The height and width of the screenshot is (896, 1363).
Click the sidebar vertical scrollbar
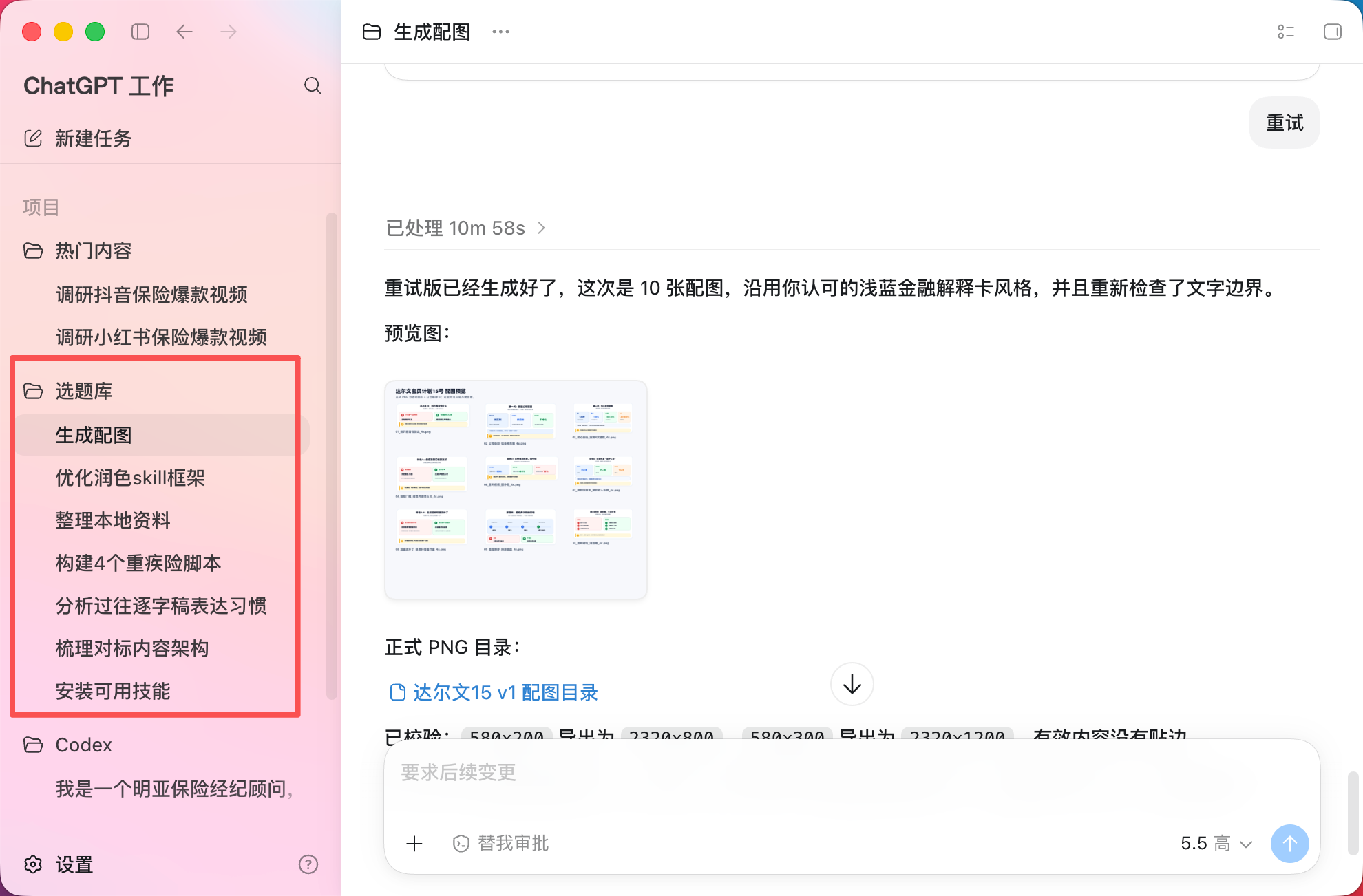[332, 456]
